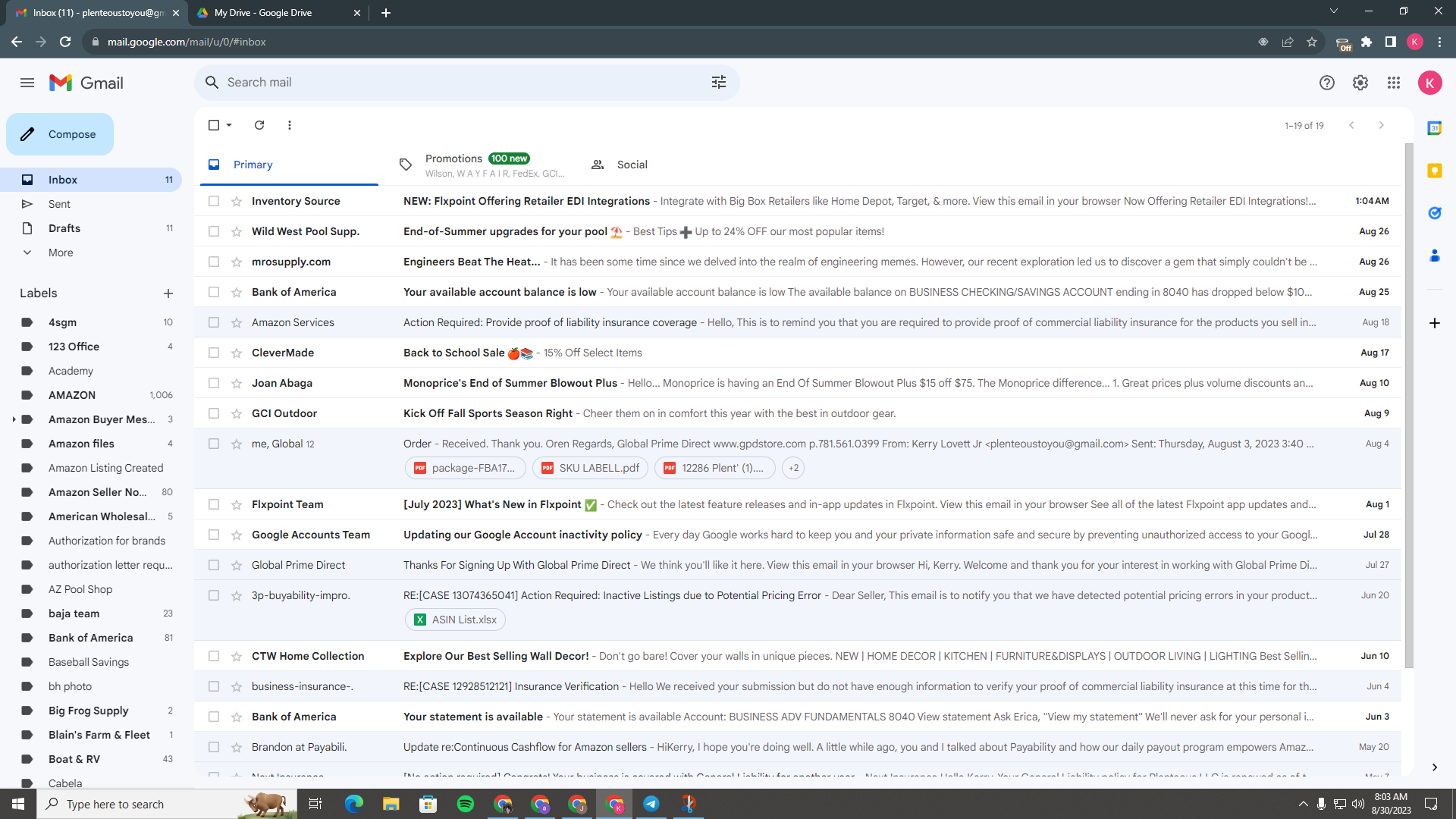Tick the Wild West Pool Supp. email checkbox
Viewport: 1456px width, 819px height.
coord(214,231)
